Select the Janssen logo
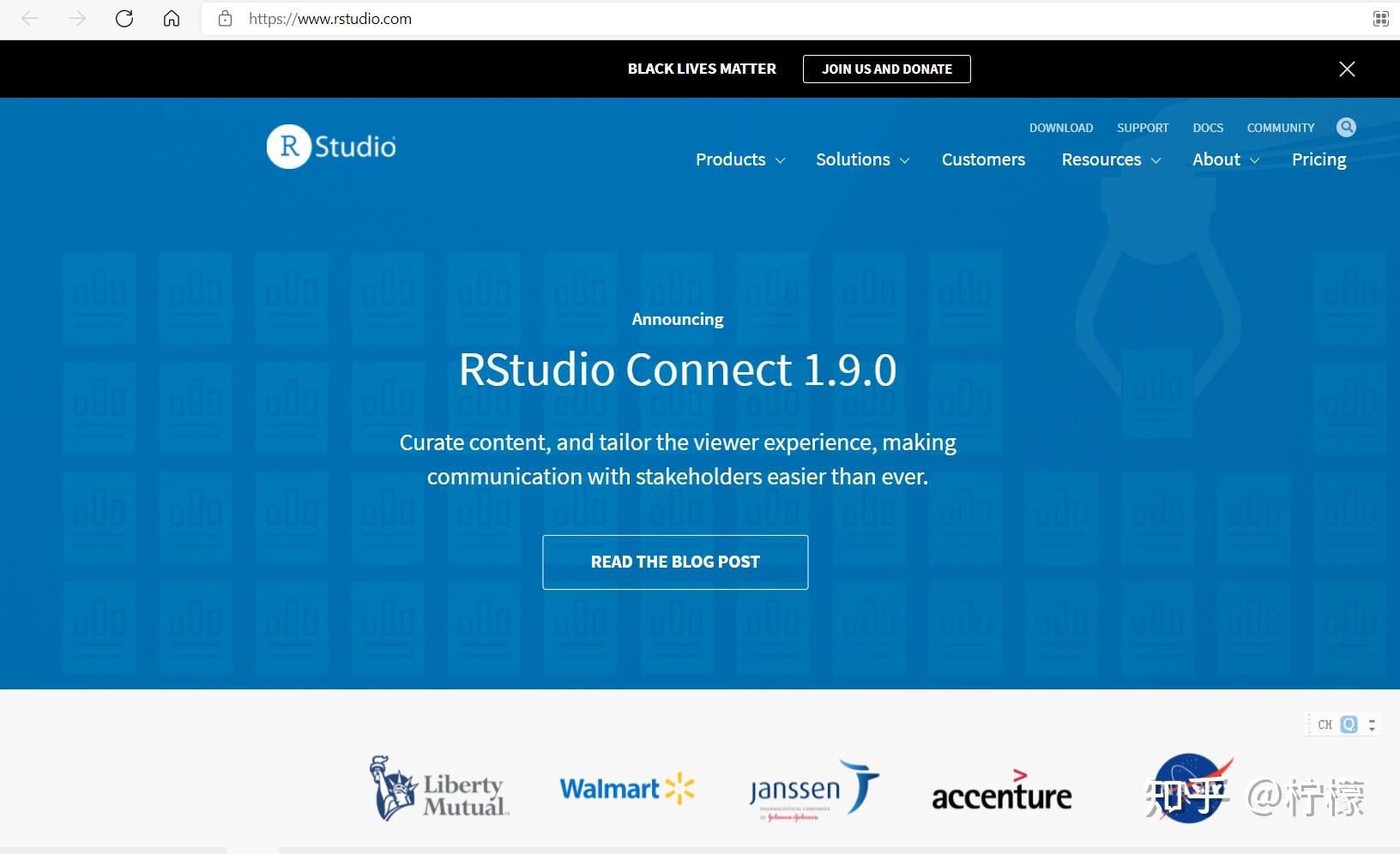The image size is (1400, 854). 812,789
